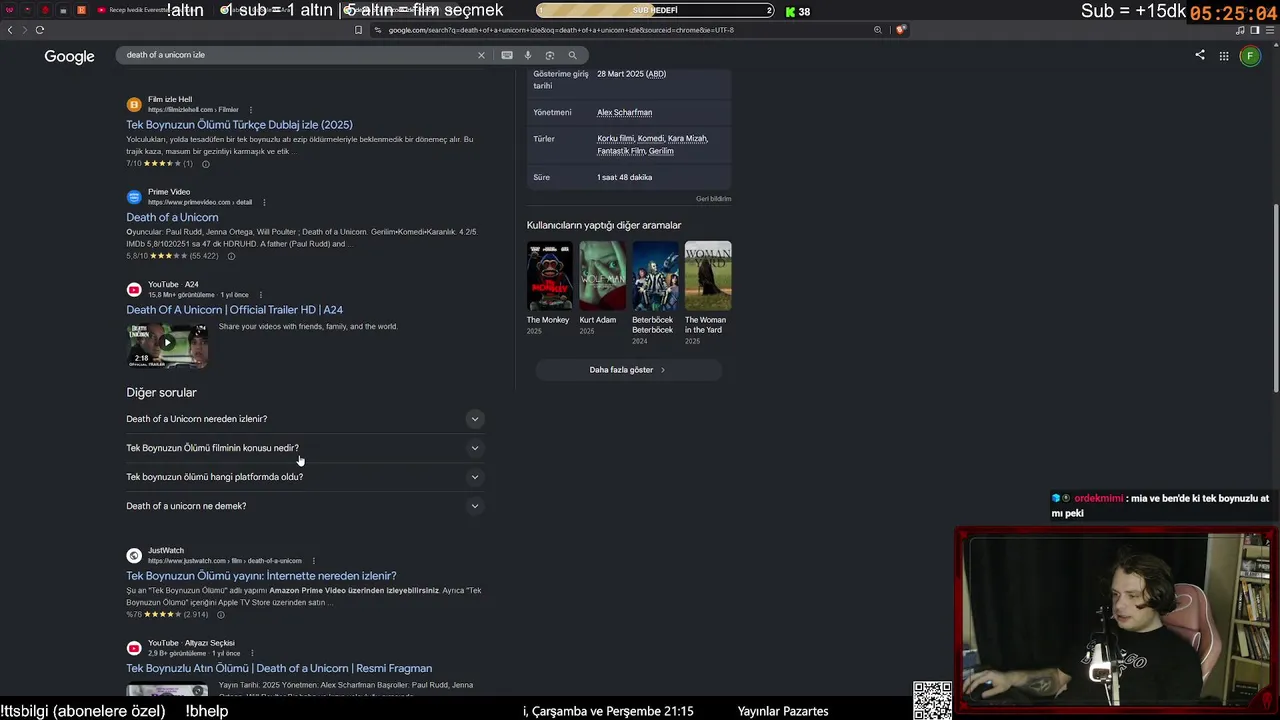Expand 'Death of a Unicorn nereden izlenir?' question

tap(304, 419)
